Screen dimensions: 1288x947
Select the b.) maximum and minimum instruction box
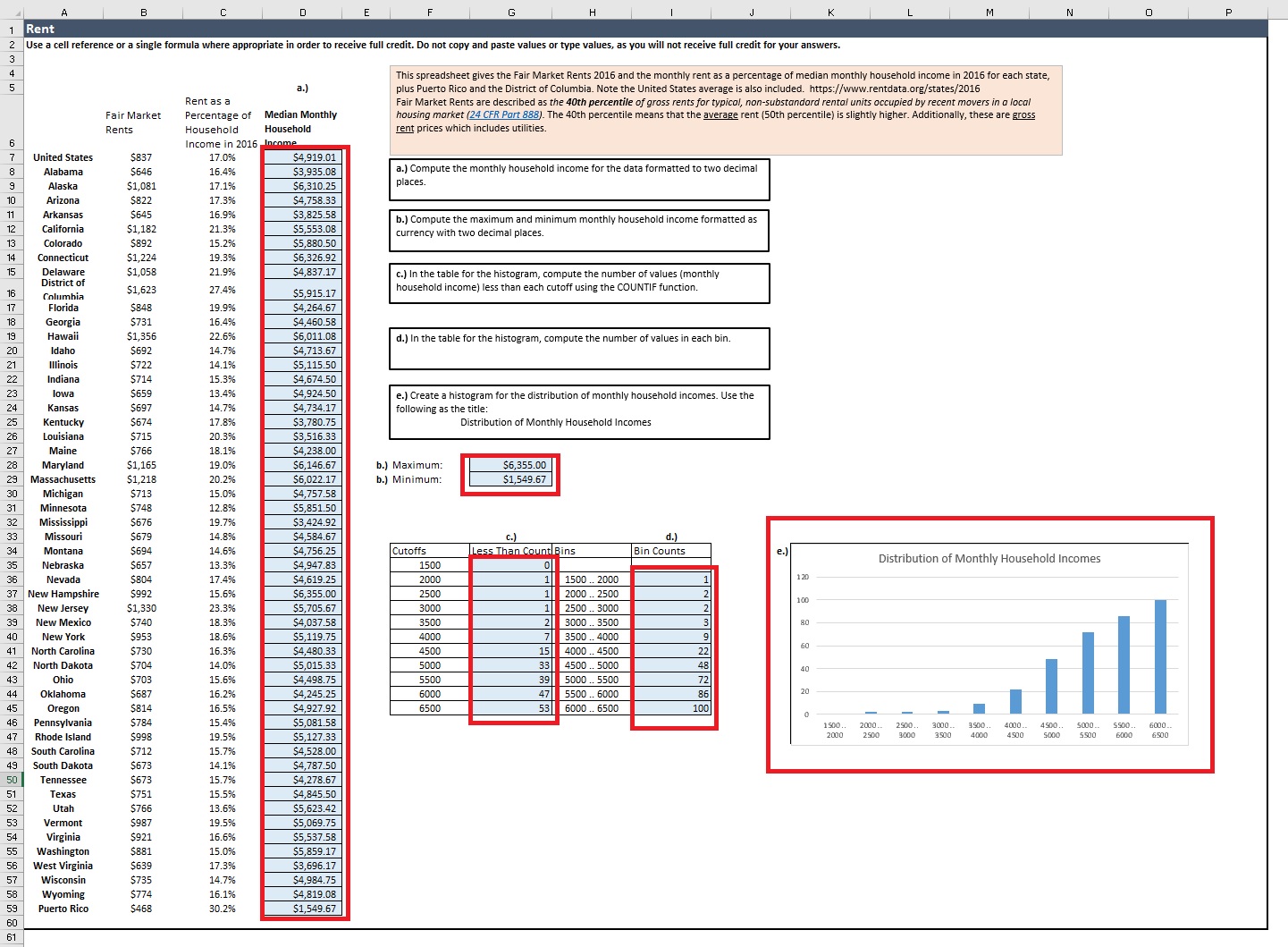tap(579, 231)
